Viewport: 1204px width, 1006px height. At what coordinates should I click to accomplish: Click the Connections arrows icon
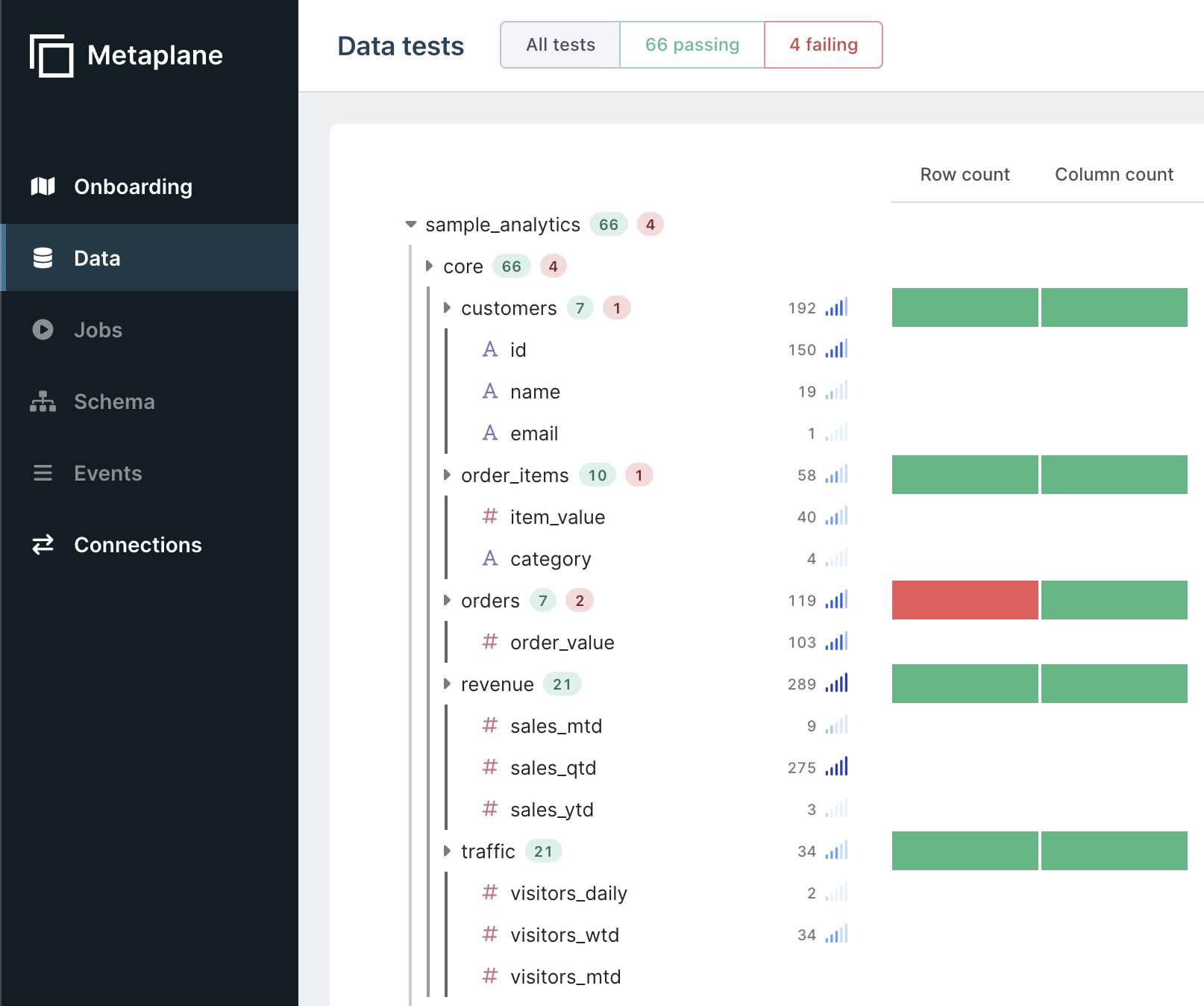43,545
